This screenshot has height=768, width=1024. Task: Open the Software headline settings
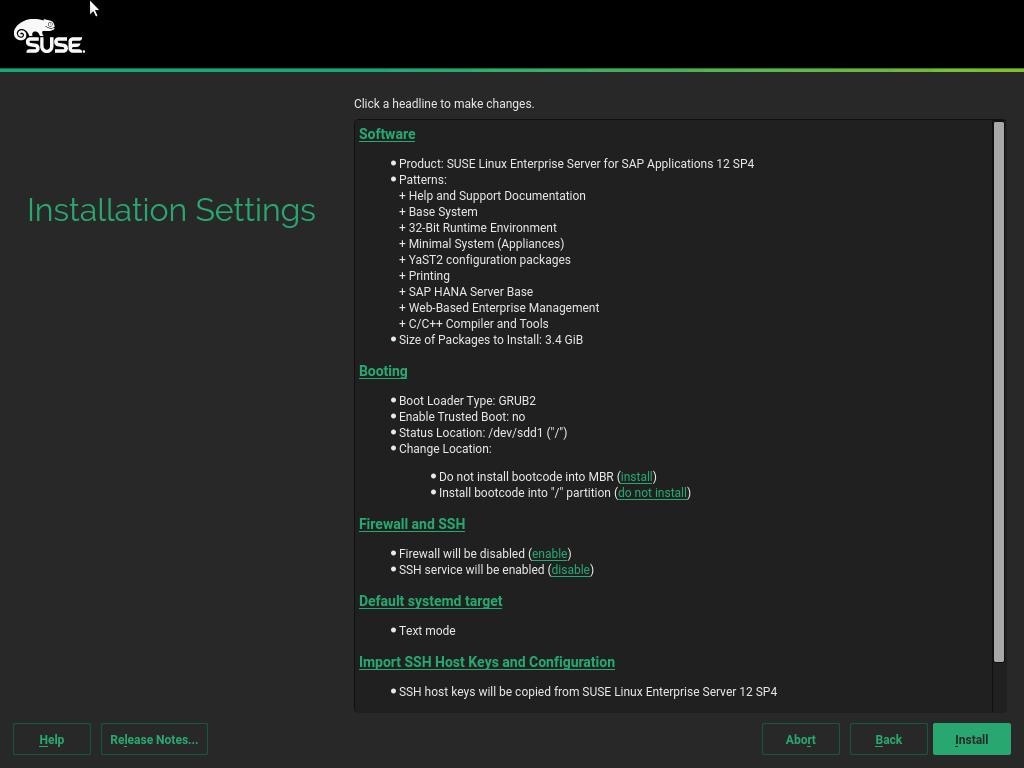[x=387, y=134]
